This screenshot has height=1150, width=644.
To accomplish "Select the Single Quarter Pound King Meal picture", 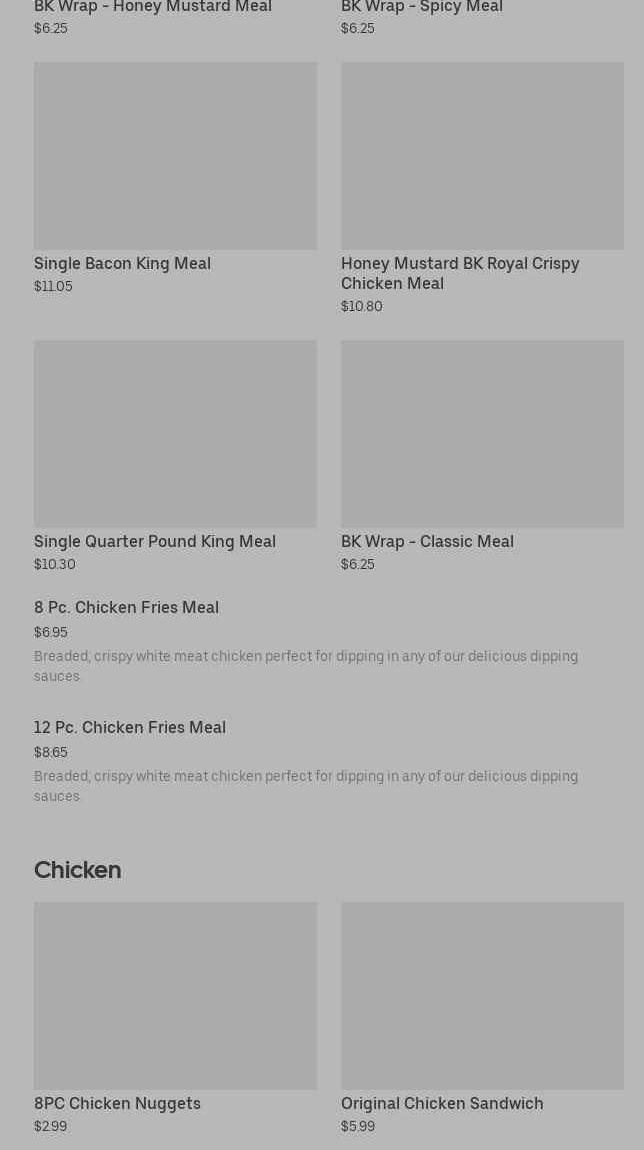I will (175, 434).
